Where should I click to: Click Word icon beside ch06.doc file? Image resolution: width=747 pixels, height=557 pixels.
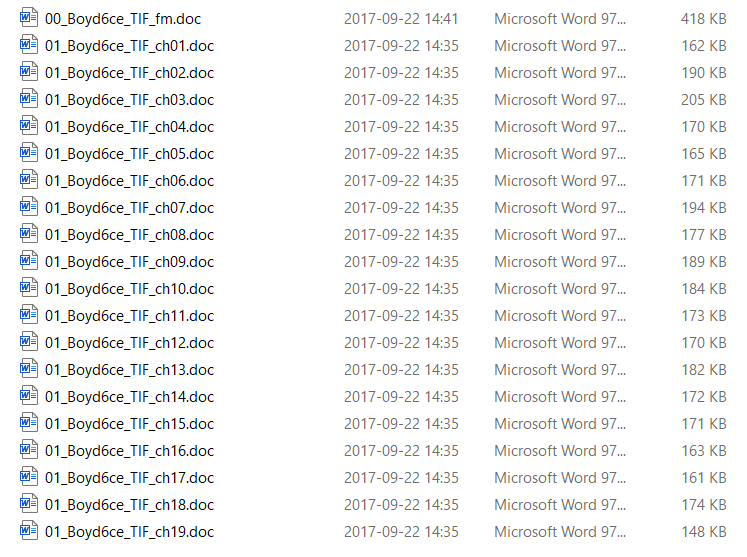[29, 180]
